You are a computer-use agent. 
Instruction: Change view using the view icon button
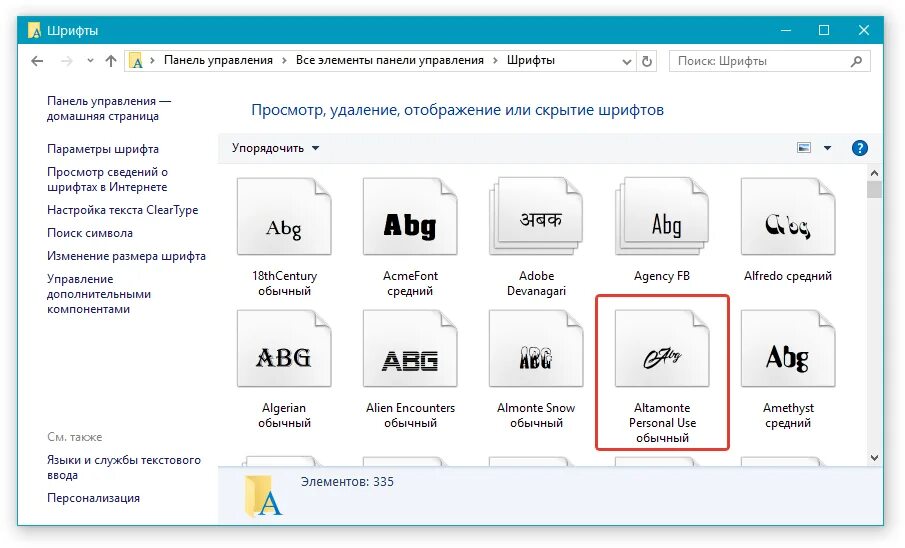(804, 148)
